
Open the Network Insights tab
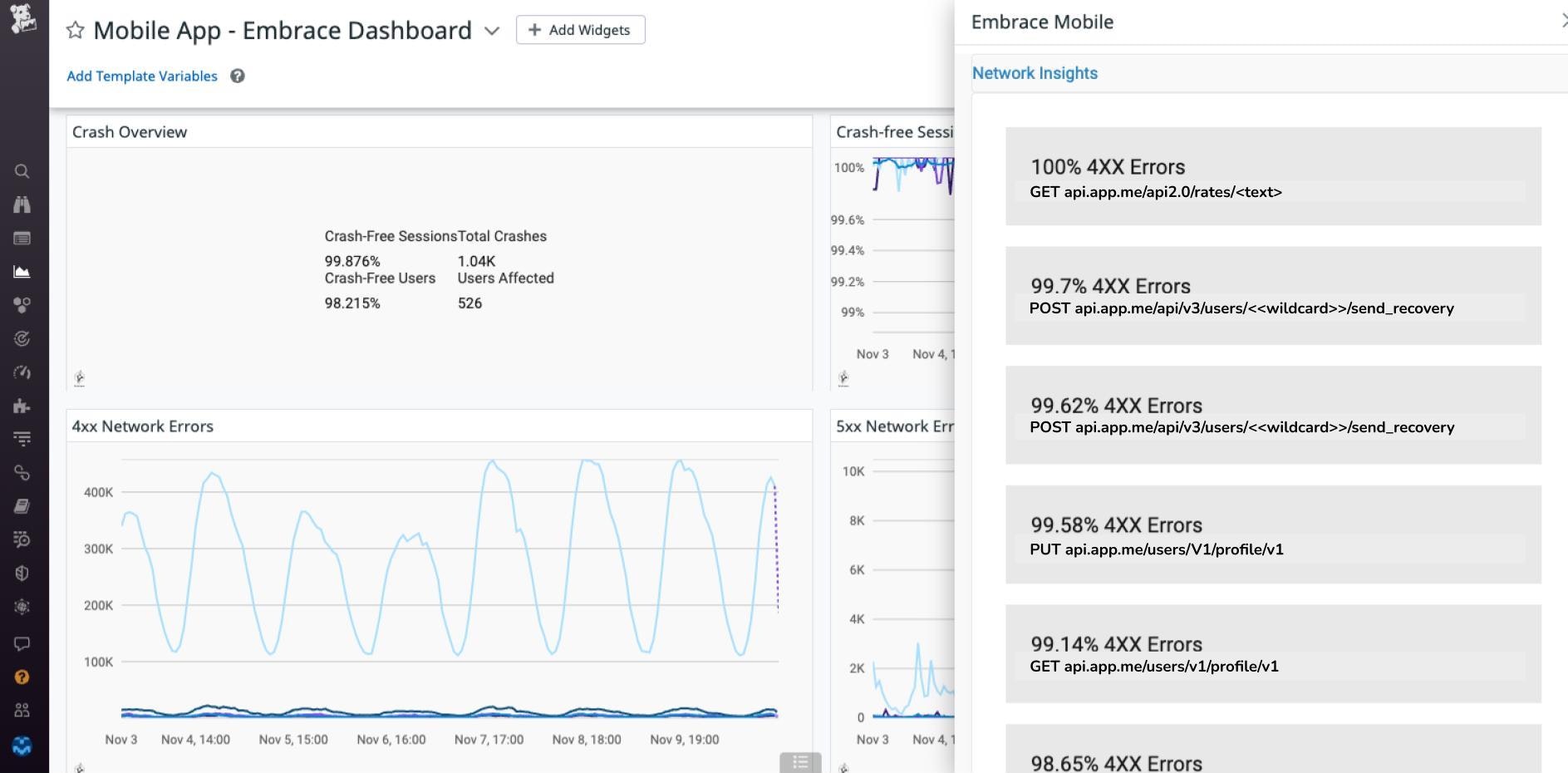click(1035, 73)
